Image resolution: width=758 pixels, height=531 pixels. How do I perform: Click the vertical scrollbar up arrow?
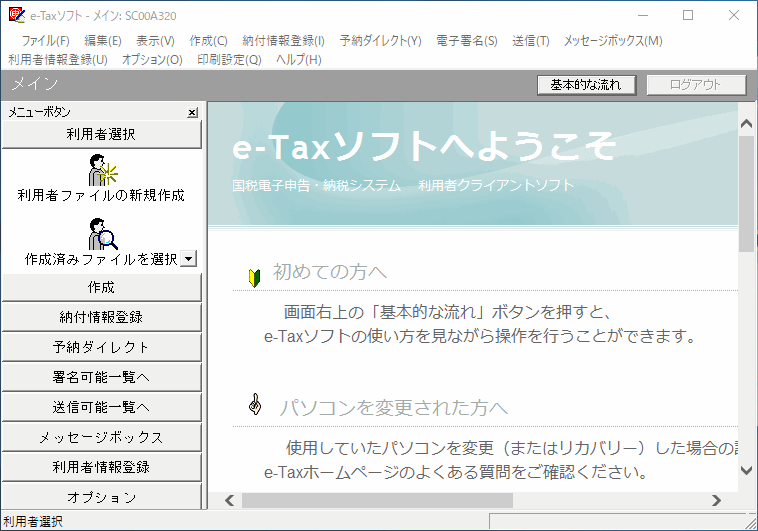[746, 124]
